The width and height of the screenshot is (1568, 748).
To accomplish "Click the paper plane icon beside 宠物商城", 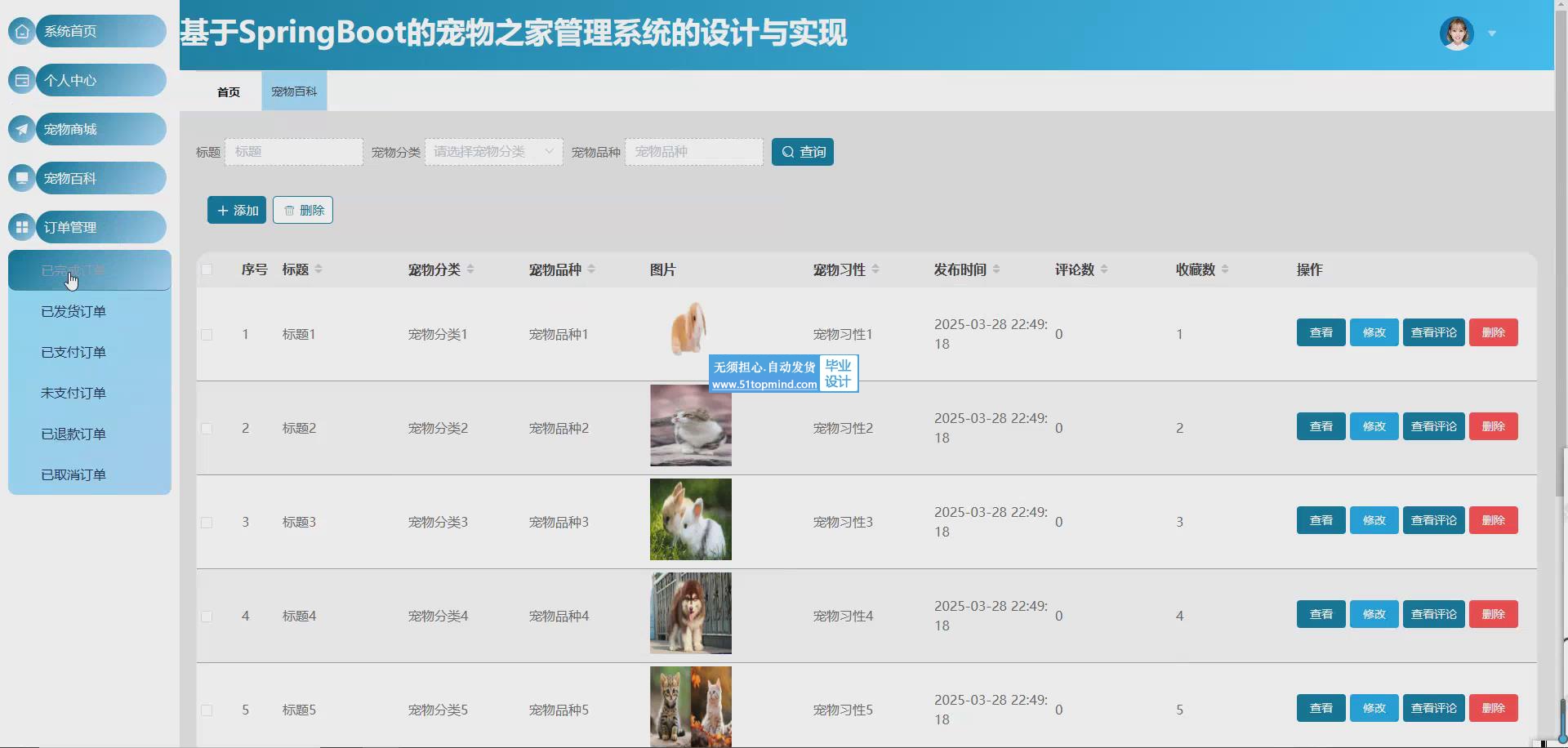I will [x=22, y=129].
